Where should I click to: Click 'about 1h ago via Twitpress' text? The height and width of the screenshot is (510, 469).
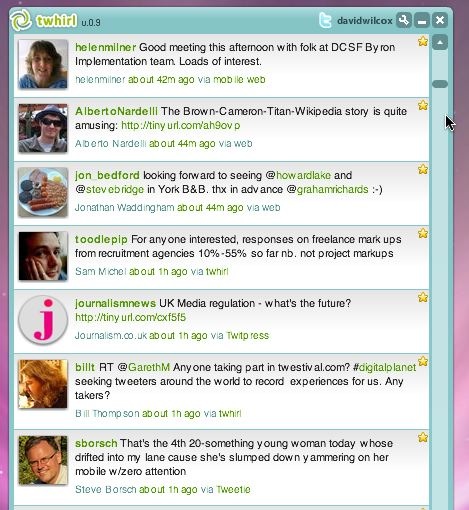point(209,335)
